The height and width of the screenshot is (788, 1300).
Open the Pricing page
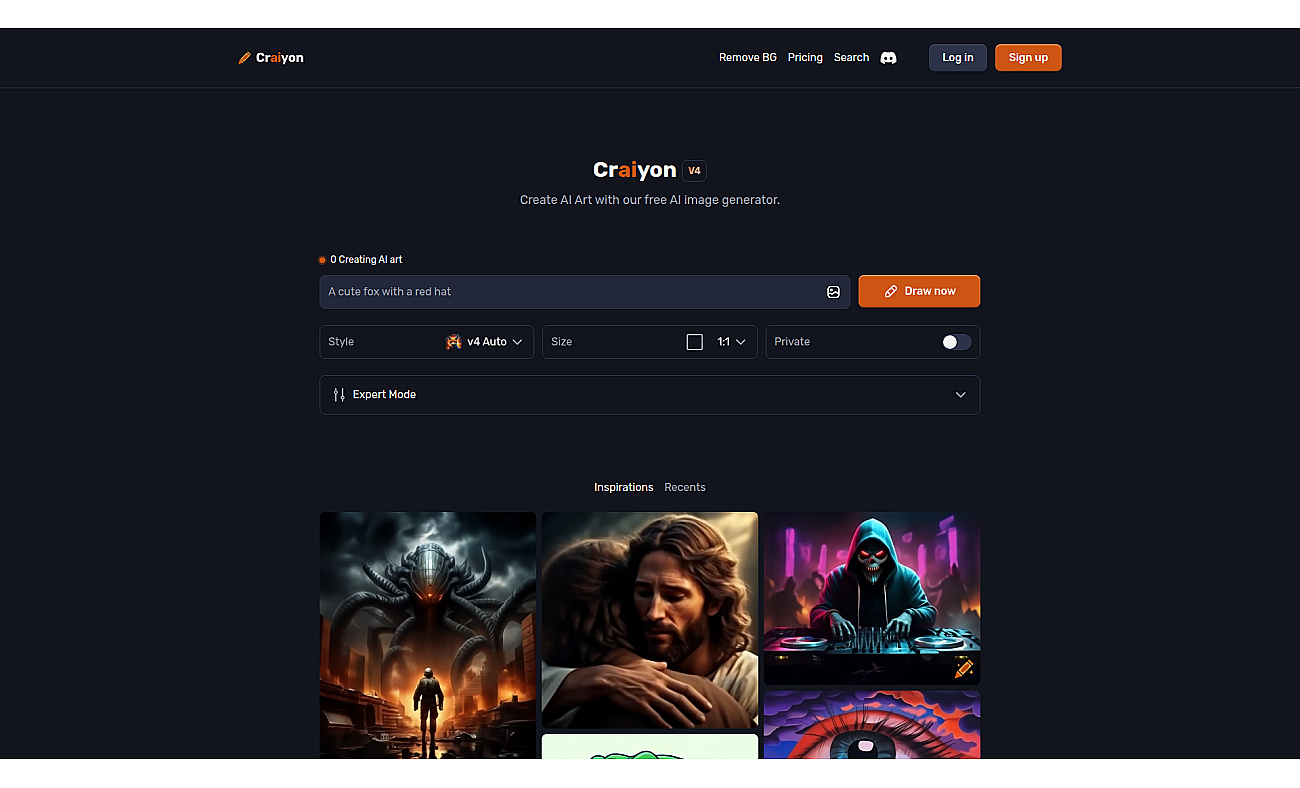[805, 58]
